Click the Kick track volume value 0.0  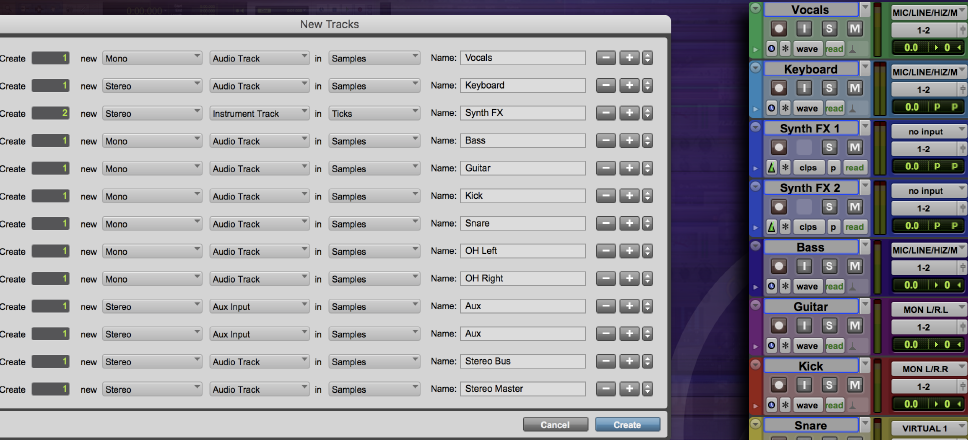(911, 404)
